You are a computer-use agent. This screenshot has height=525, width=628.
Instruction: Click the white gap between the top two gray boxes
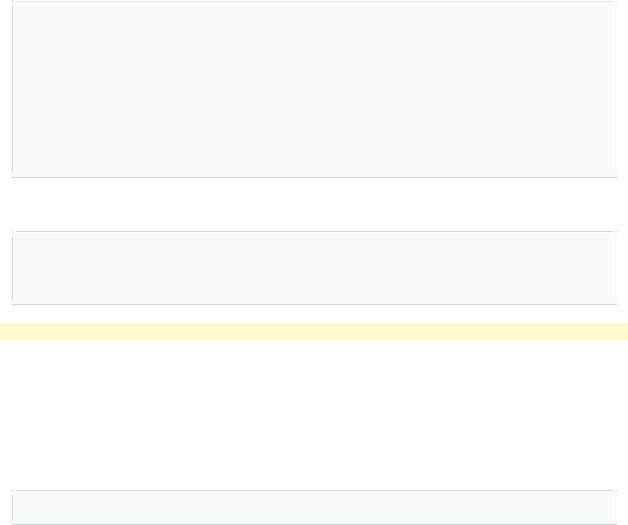coord(314,204)
